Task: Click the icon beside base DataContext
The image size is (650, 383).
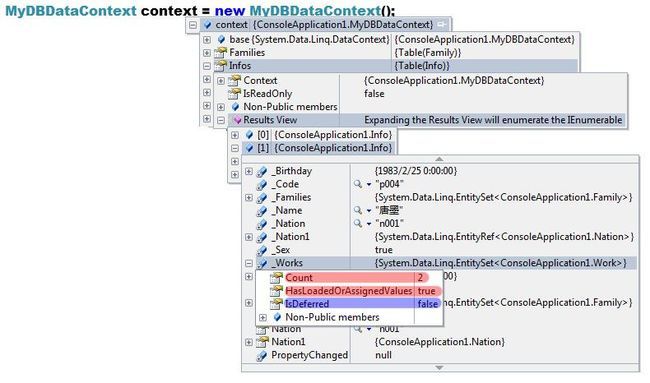Action: click(221, 40)
